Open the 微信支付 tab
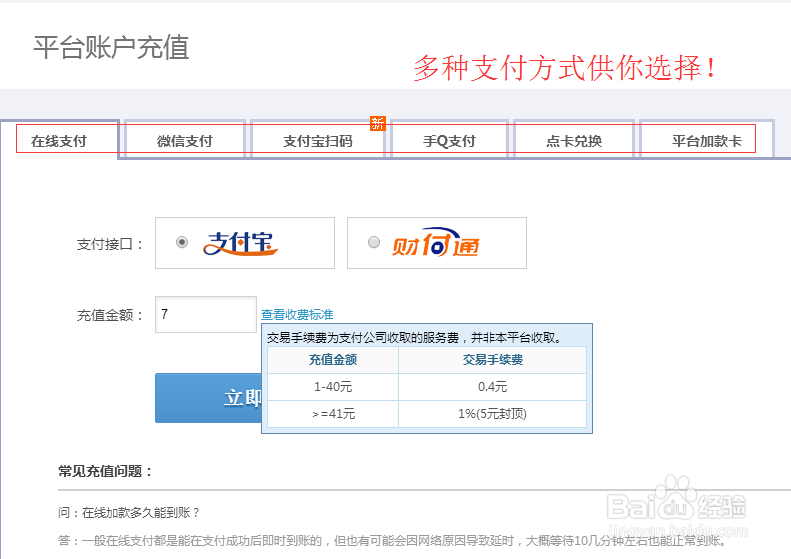Viewport: 791px width, 559px height. tap(185, 141)
